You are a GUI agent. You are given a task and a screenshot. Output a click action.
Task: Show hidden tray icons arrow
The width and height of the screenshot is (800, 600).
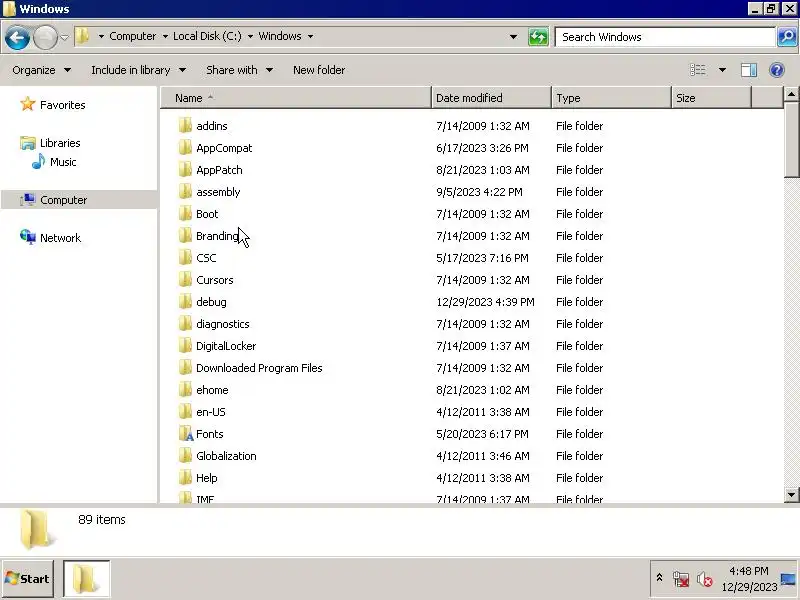pos(659,578)
